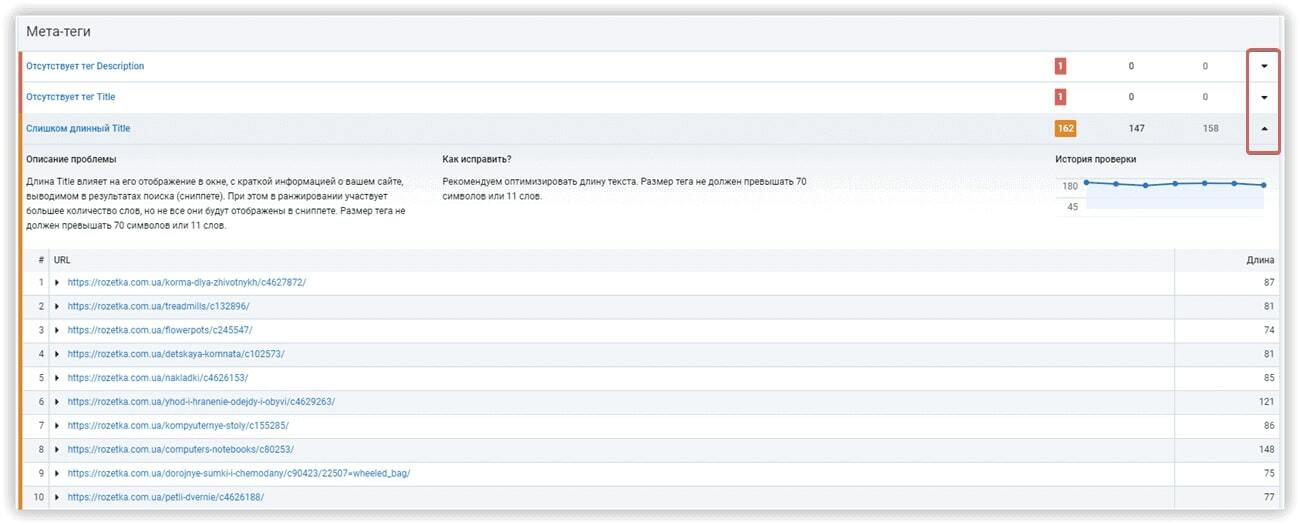
Task: Open the flowerpots/c245547 URL link
Action: coord(160,330)
